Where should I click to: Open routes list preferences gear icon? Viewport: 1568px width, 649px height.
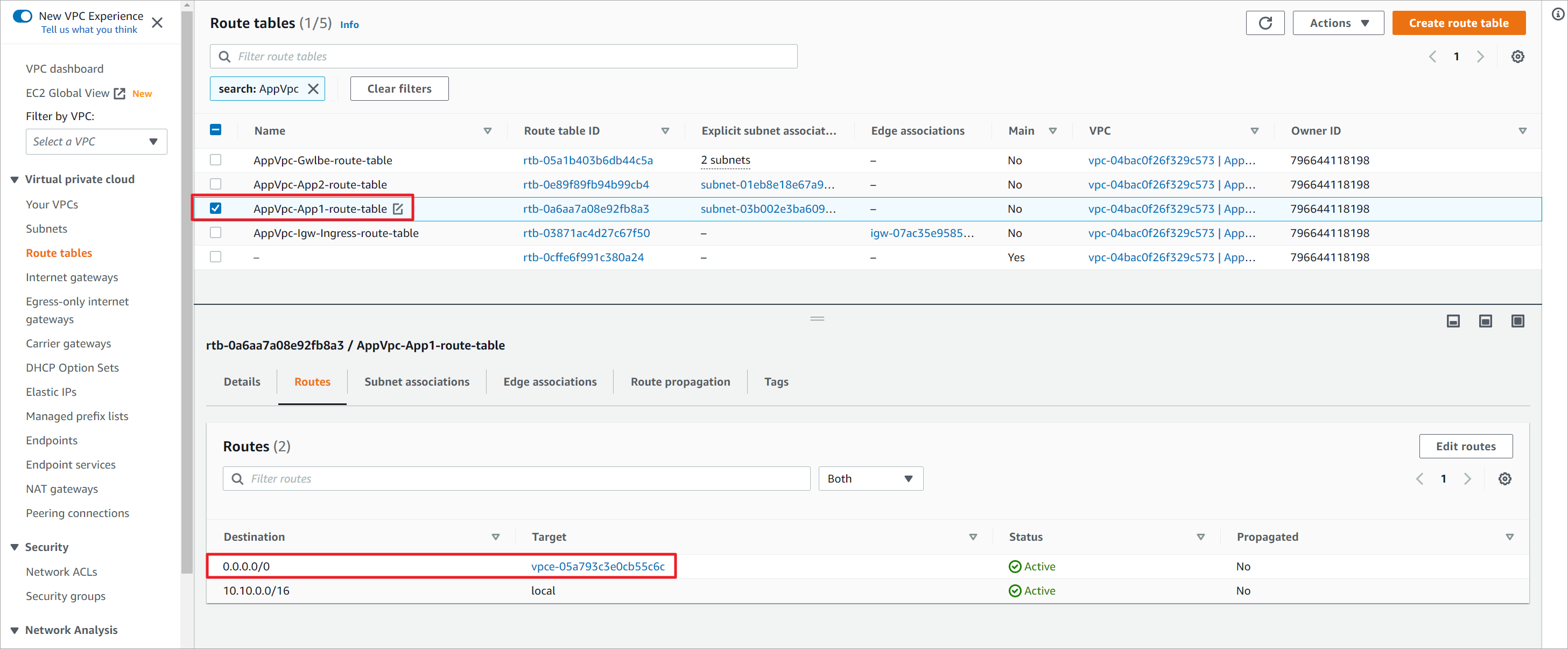(1504, 479)
